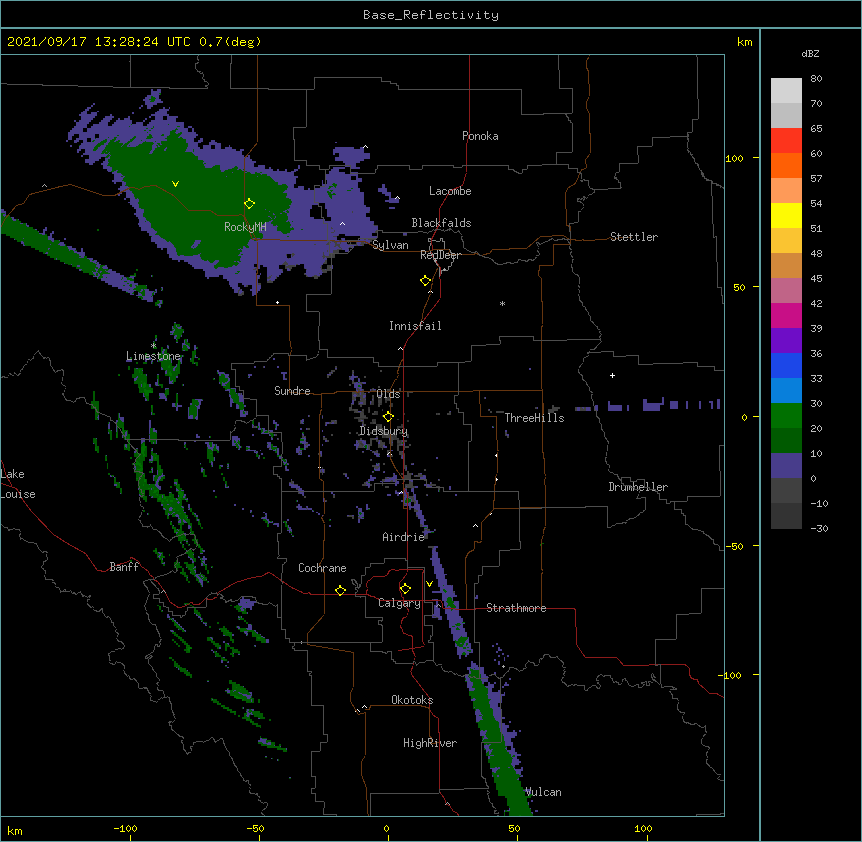The image size is (862, 842).
Task: Click the Ponoka city label
Action: pyautogui.click(x=480, y=136)
